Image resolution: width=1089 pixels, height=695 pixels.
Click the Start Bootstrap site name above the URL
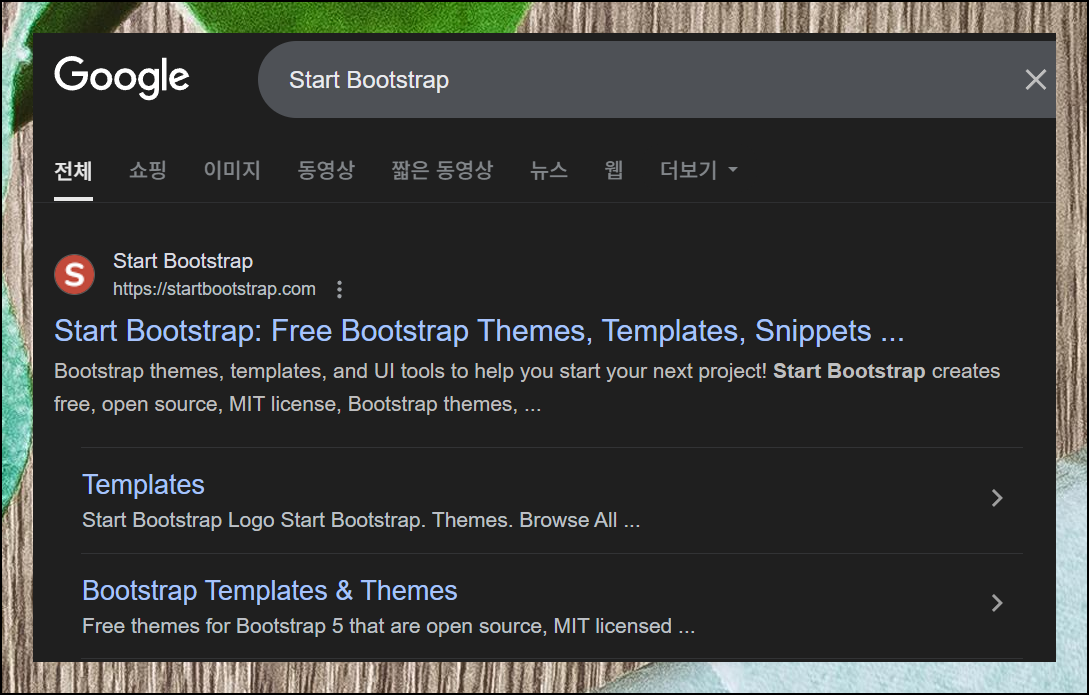click(x=183, y=261)
